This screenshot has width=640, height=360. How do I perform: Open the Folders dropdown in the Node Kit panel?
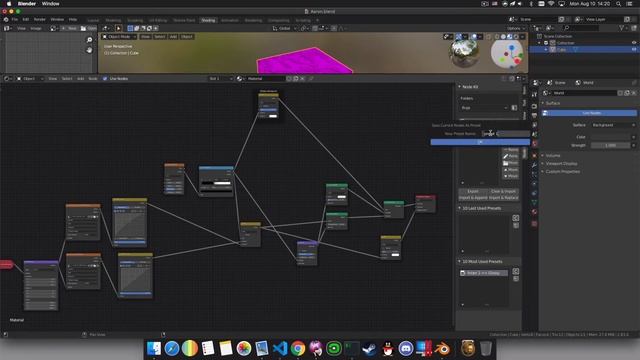484,108
